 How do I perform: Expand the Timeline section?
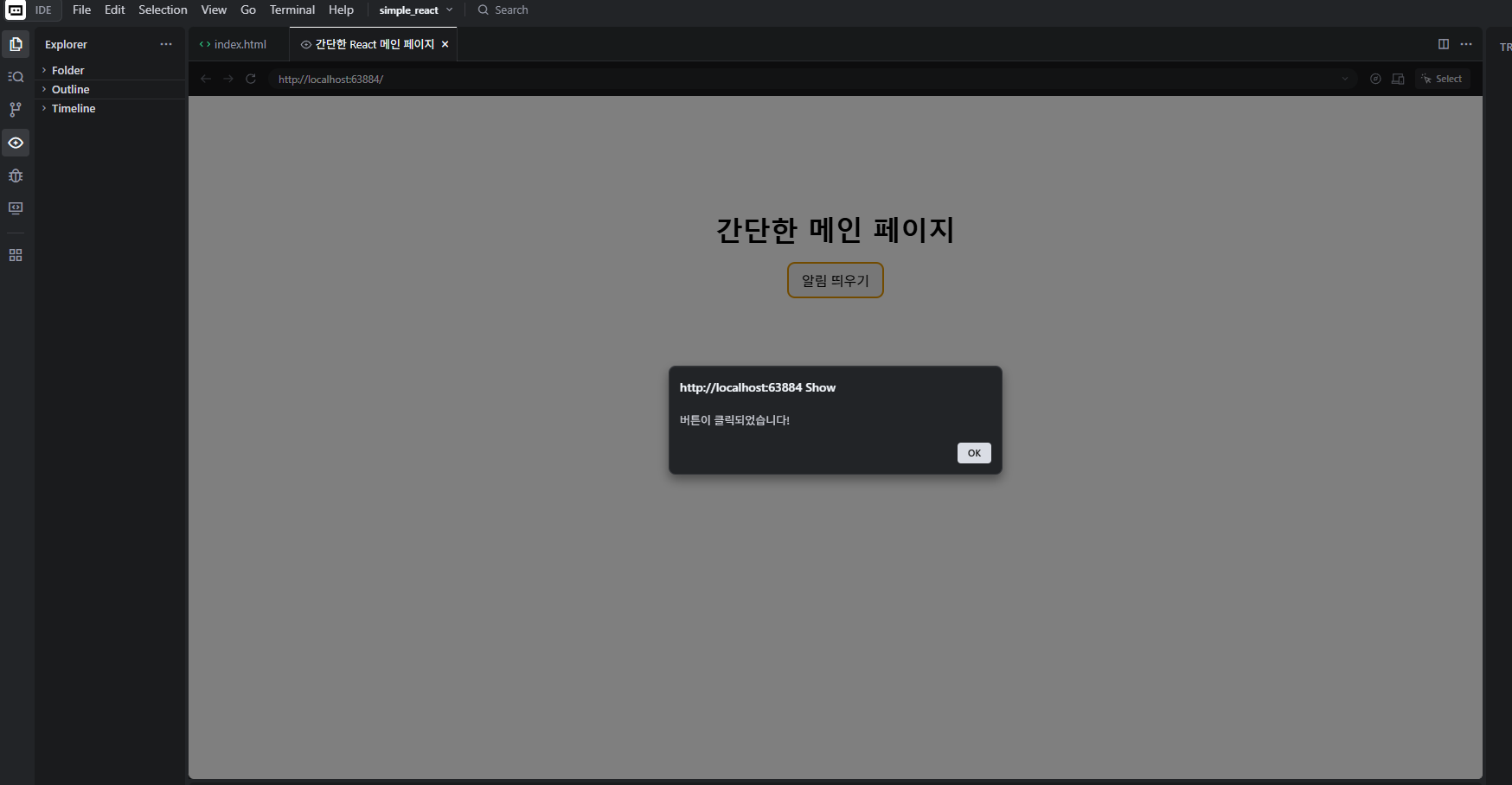[111, 108]
